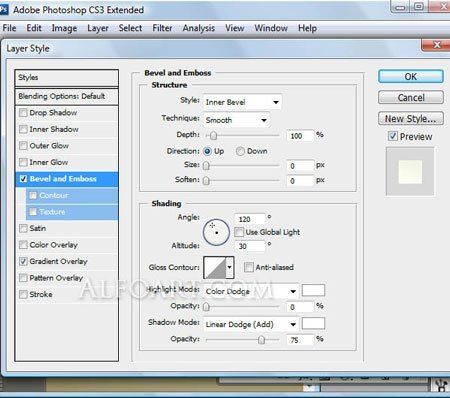
Task: Open the Help menu
Action: click(x=307, y=28)
